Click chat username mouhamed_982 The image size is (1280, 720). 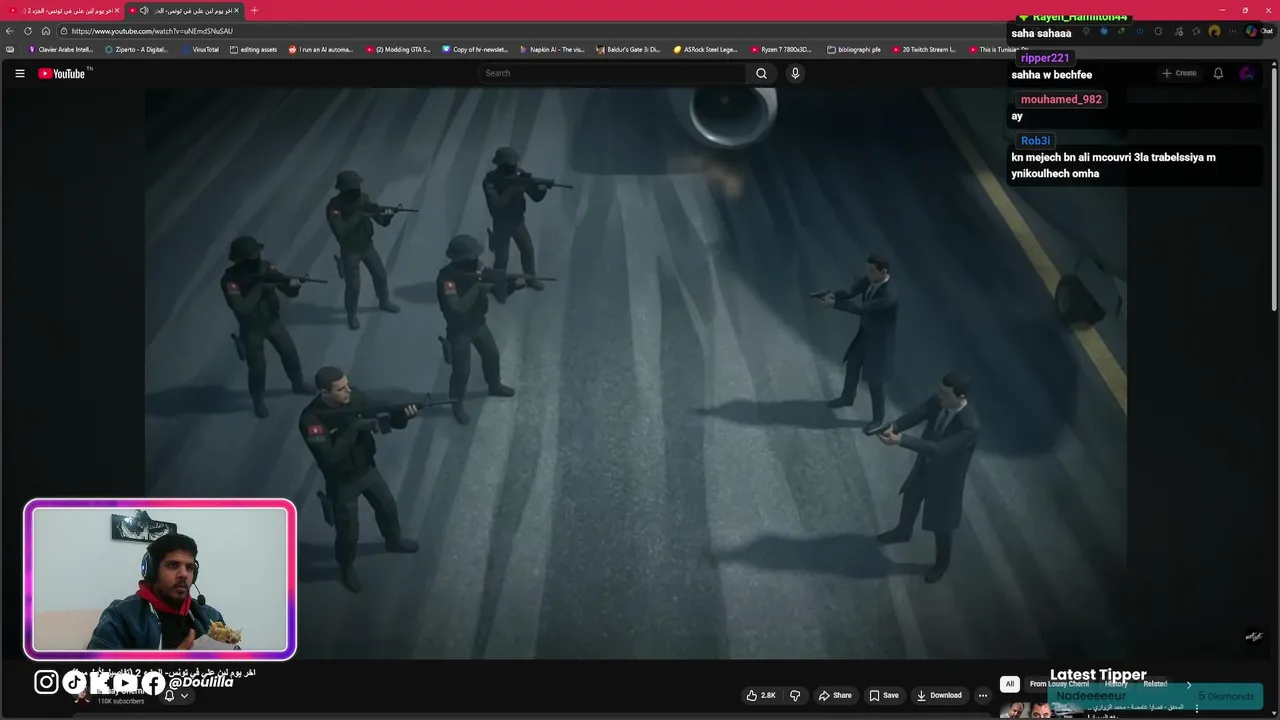(1061, 99)
